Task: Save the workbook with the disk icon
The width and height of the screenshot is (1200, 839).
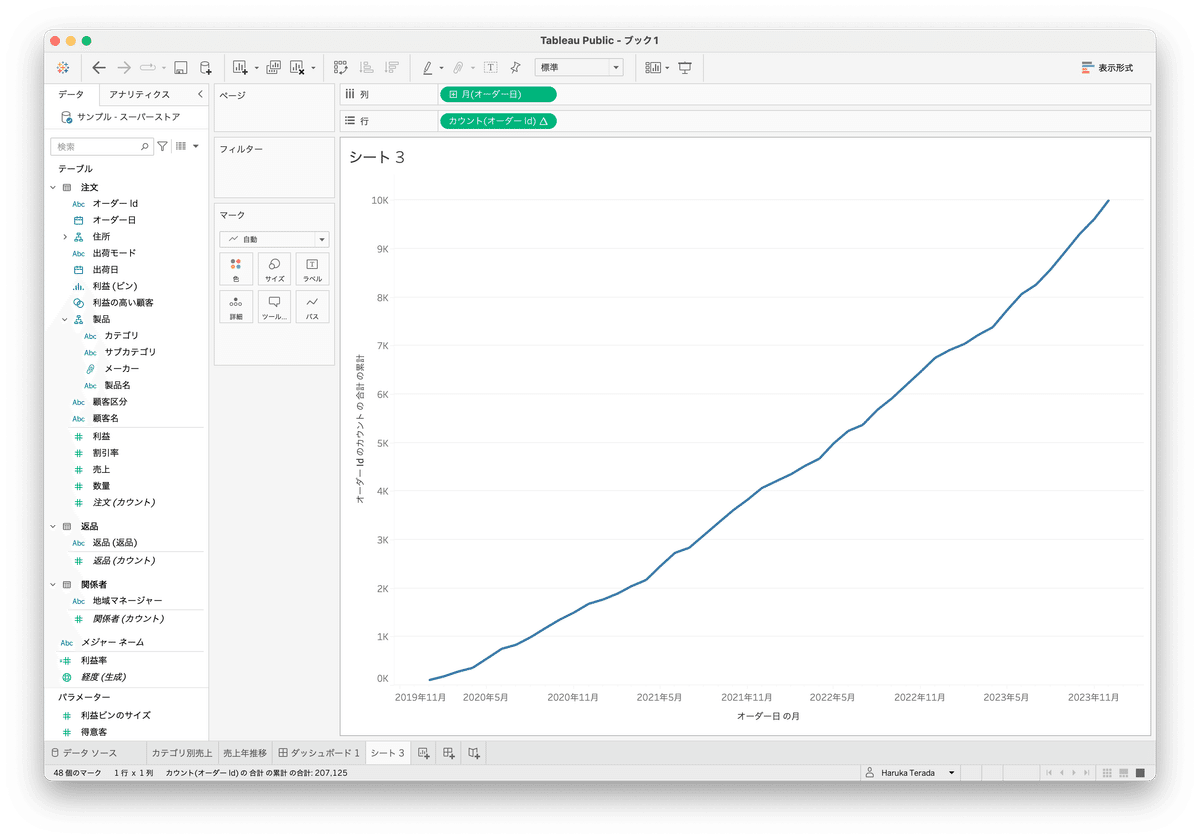Action: (181, 68)
